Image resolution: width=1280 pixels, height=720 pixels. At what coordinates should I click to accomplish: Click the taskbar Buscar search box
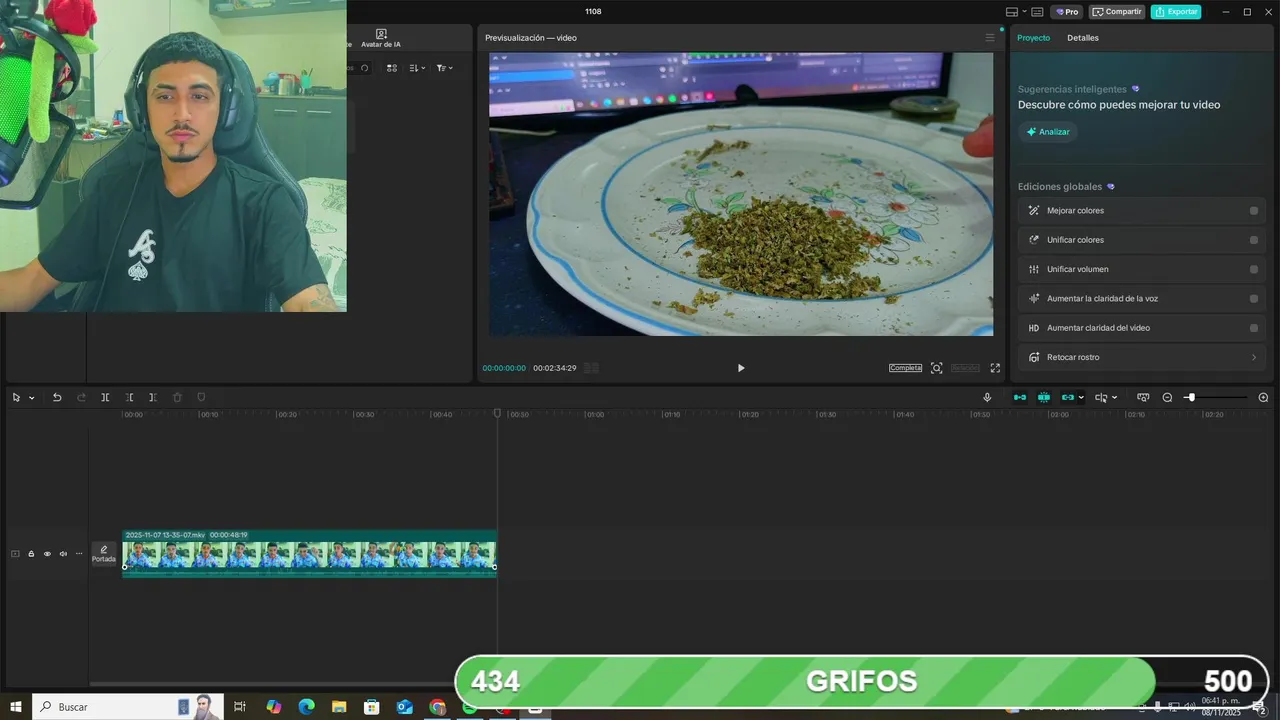coord(127,707)
